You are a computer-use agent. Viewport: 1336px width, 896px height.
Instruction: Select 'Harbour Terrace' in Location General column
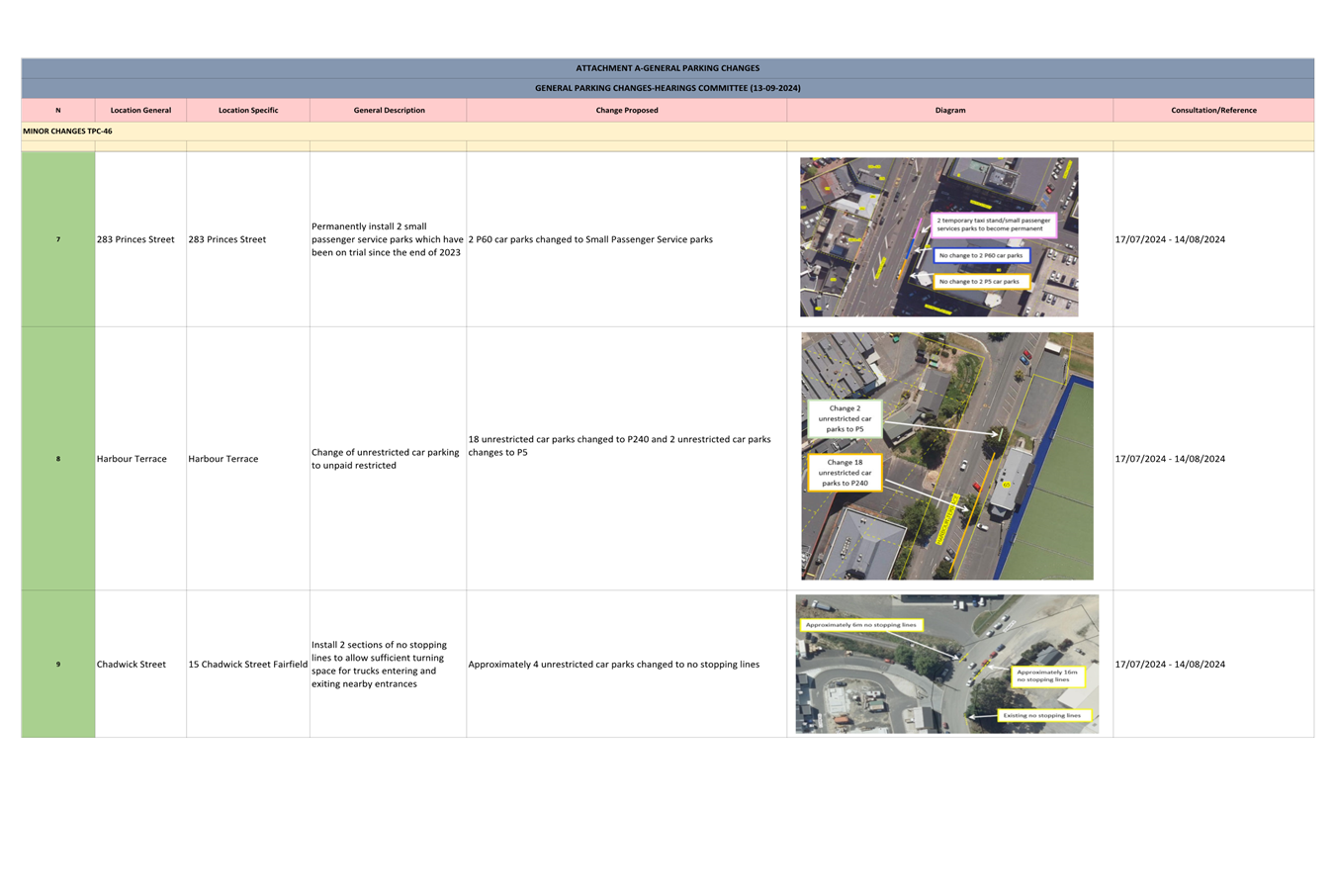(x=132, y=459)
